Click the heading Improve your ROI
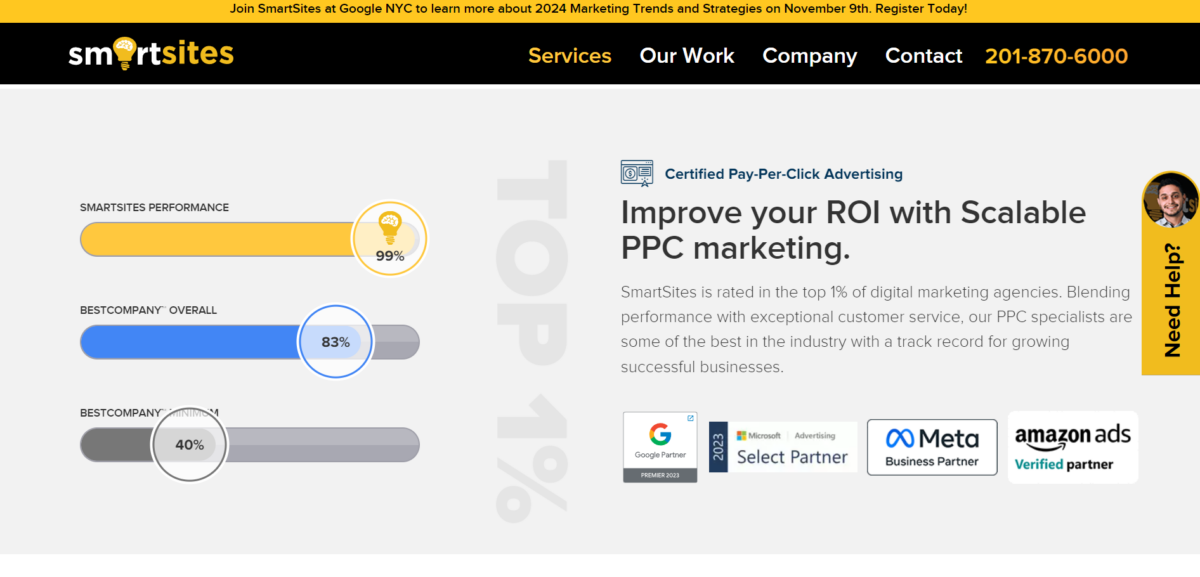This screenshot has height=577, width=1200. 853,229
